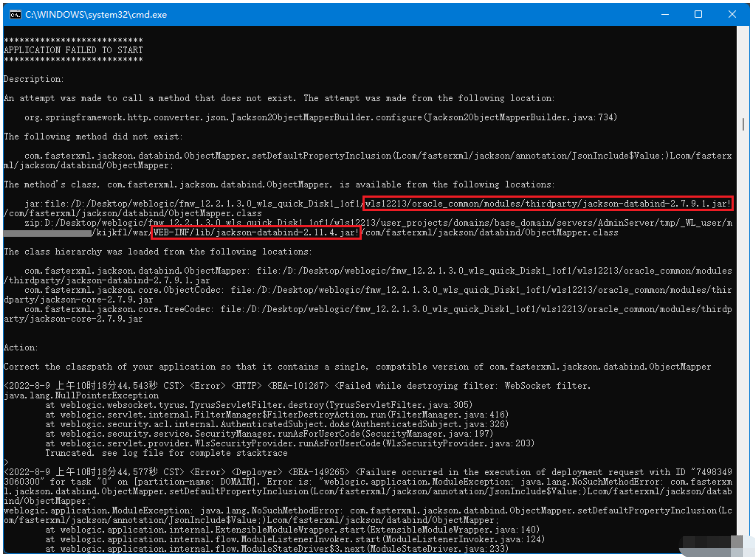Click the line starting 'An attempt was made to call'
Viewport: 755px width, 557px height.
tap(279, 98)
